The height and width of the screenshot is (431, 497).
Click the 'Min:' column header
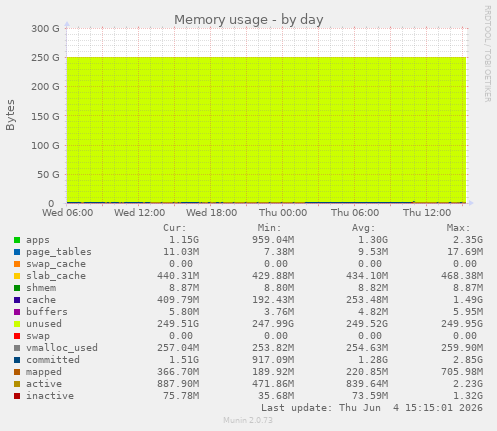tap(269, 228)
